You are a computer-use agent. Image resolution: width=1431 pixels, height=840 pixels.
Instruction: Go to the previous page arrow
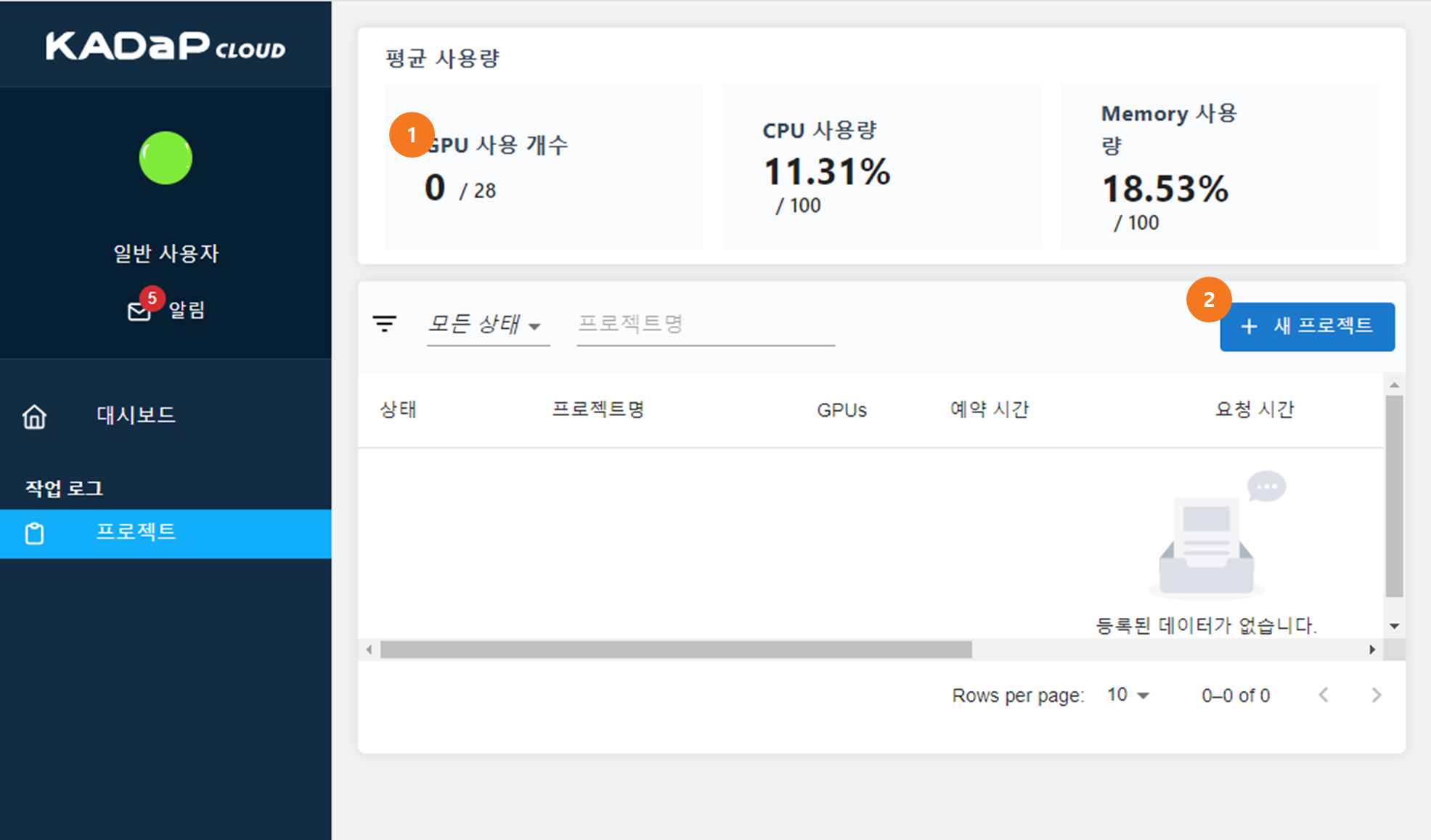[1324, 695]
